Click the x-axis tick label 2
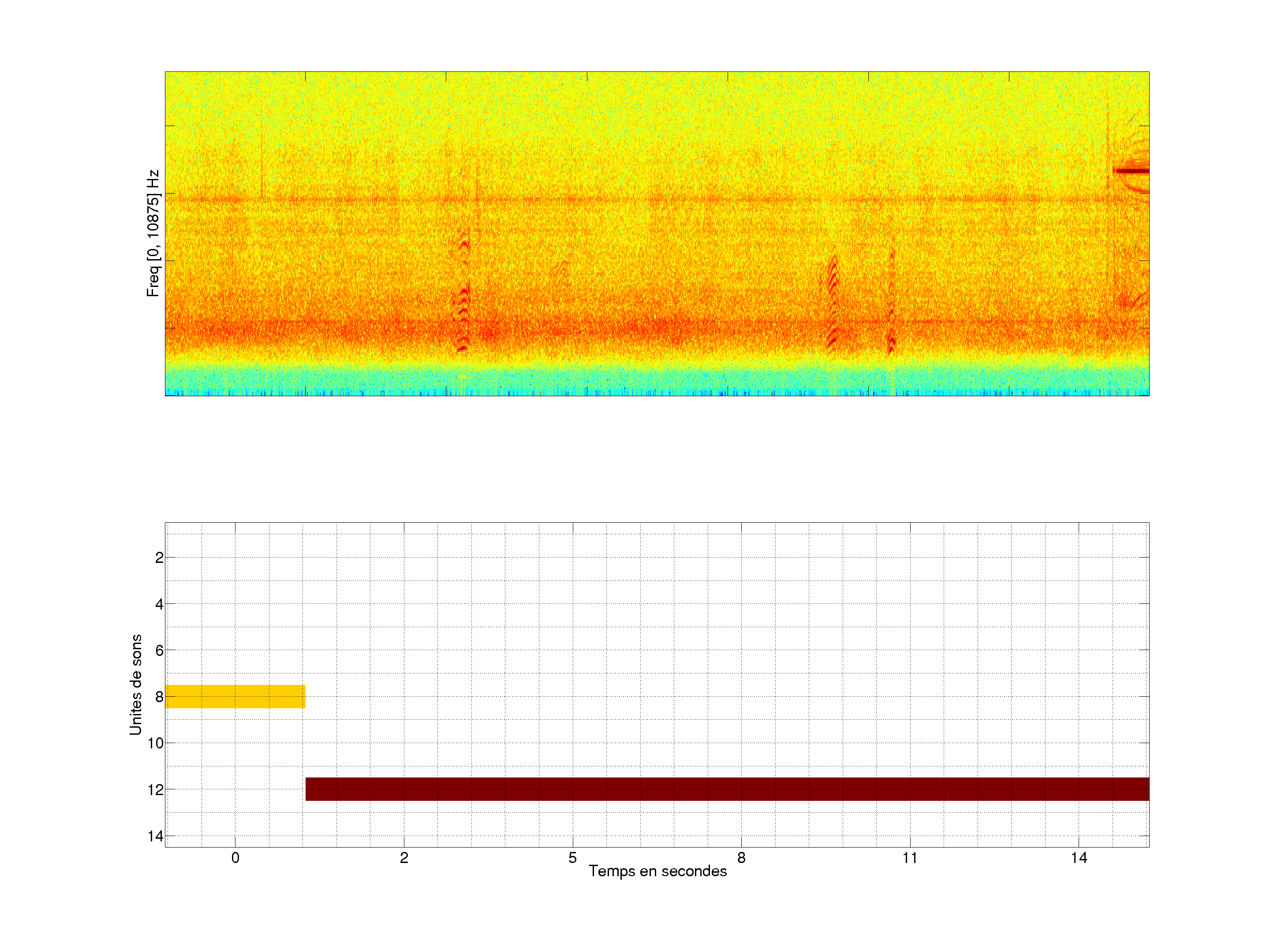1270x952 pixels. (403, 858)
